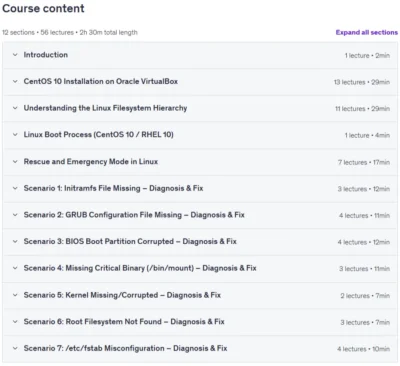400x366 pixels.
Task: Expand Scenario 6 Root Filesystem chevron
Action: tap(15, 322)
